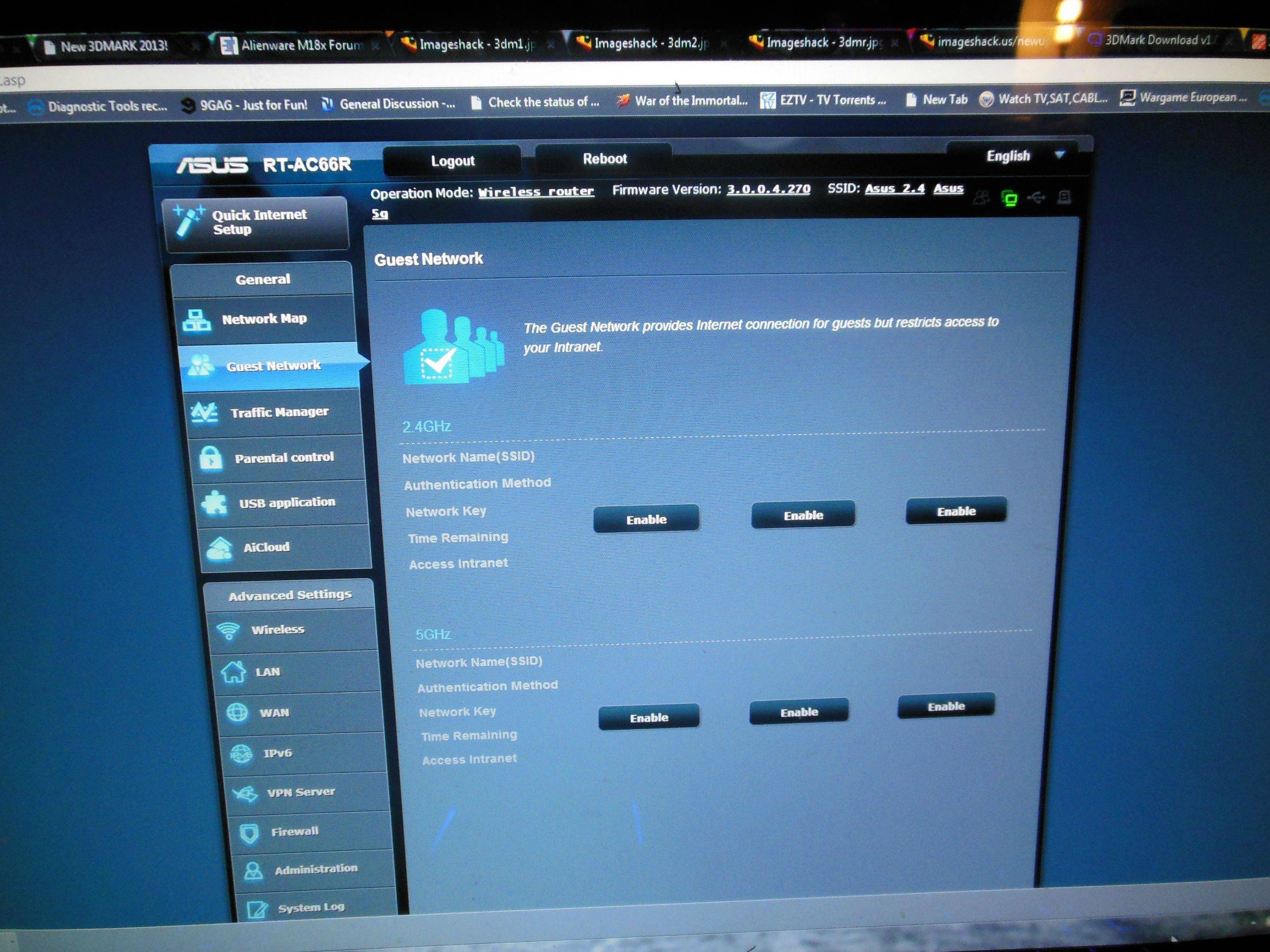The width and height of the screenshot is (1270, 952).
Task: Open 9GAG - Just for Fun! bookmark
Action: tap(245, 105)
